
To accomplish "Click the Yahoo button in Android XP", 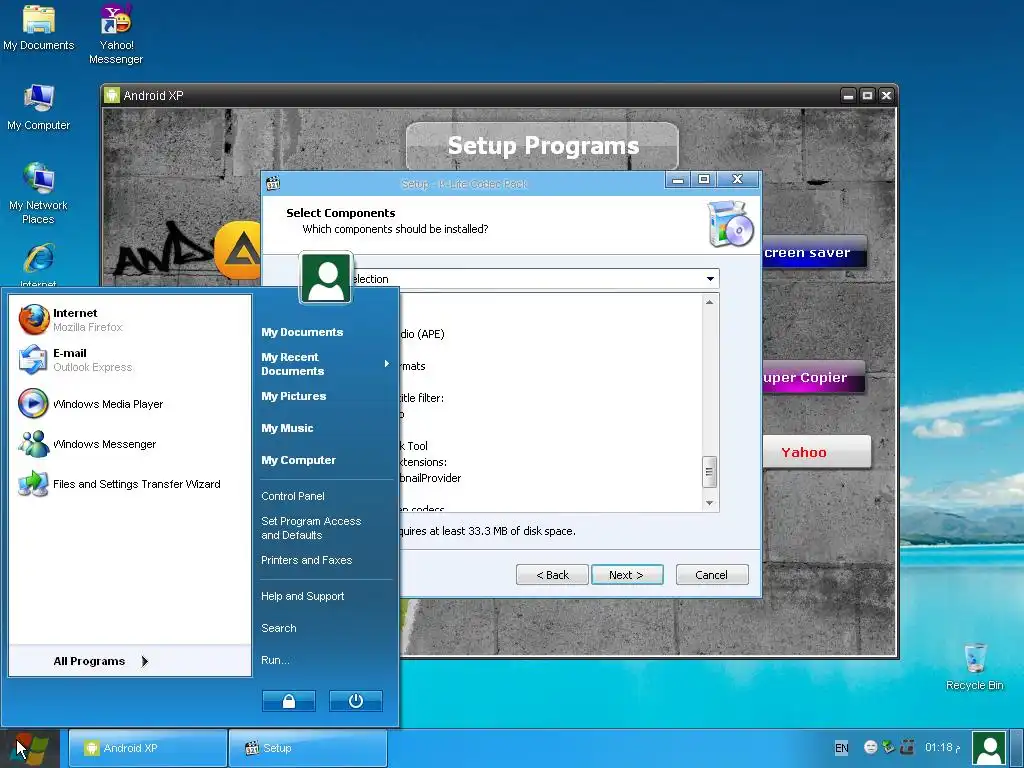I will point(816,452).
